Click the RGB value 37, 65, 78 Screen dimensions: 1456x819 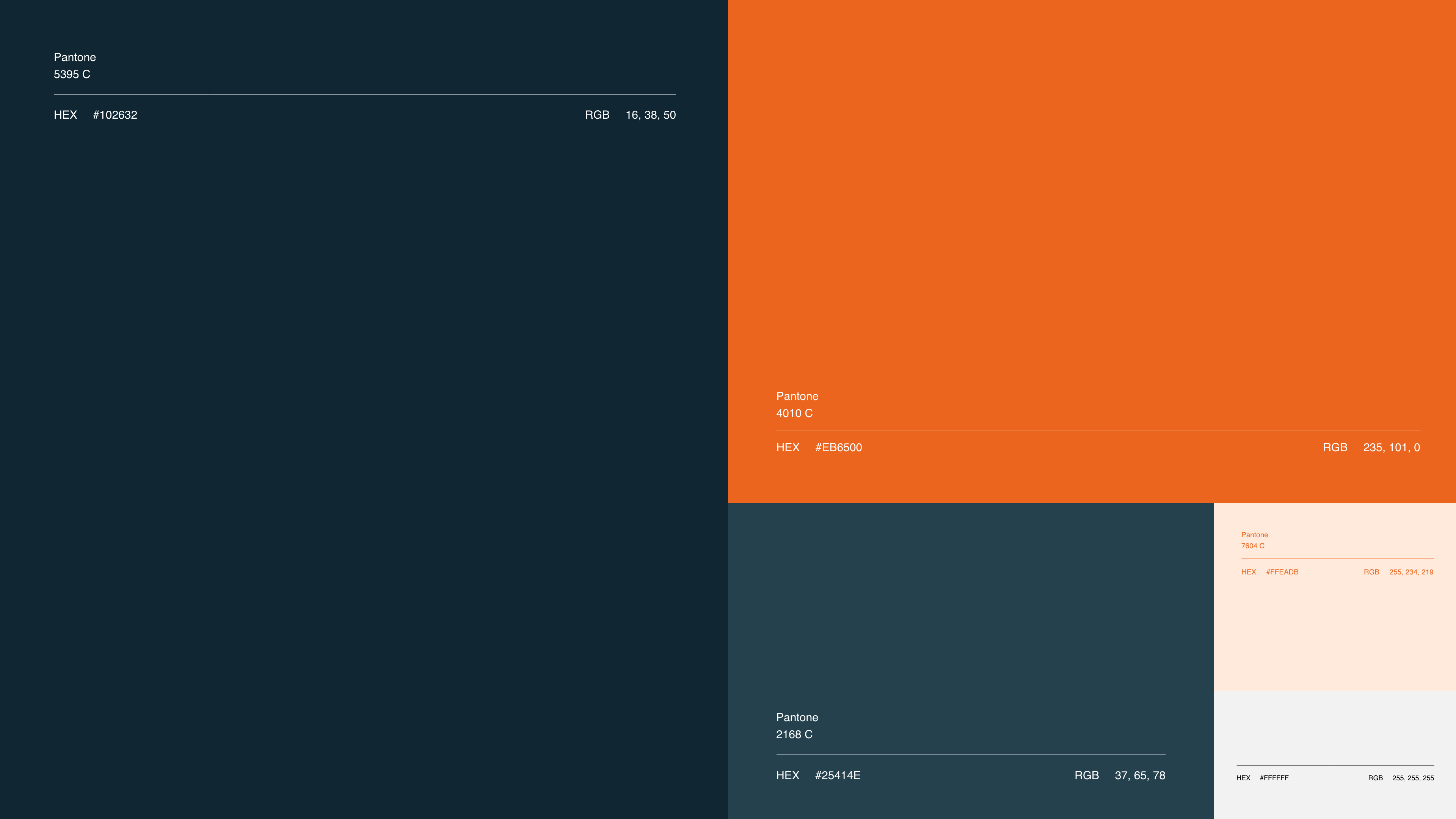click(x=1140, y=775)
